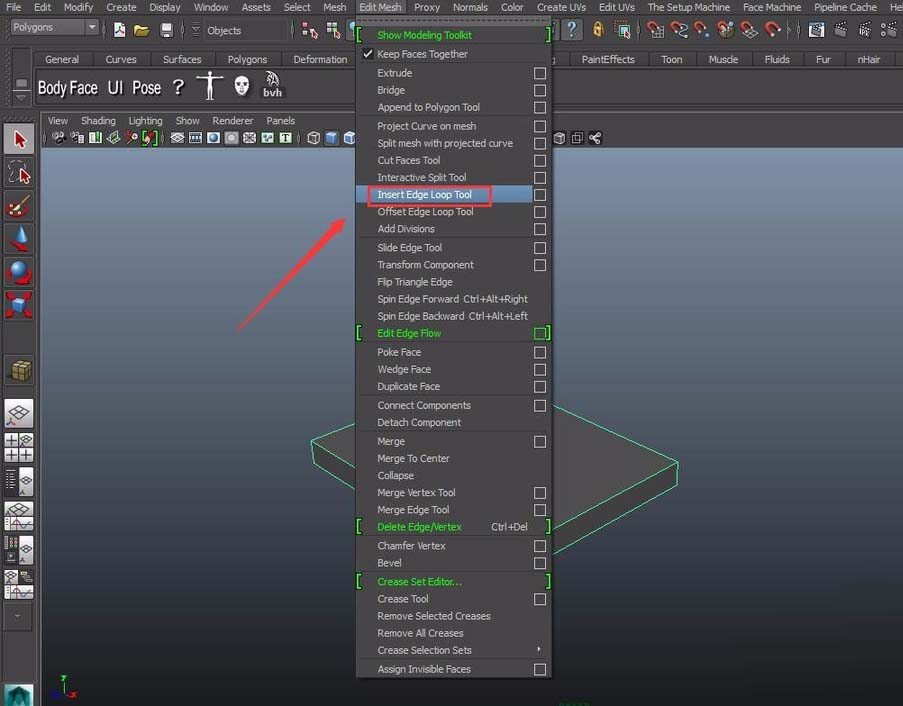
Task: Click the Objects selection field
Action: click(x=246, y=31)
